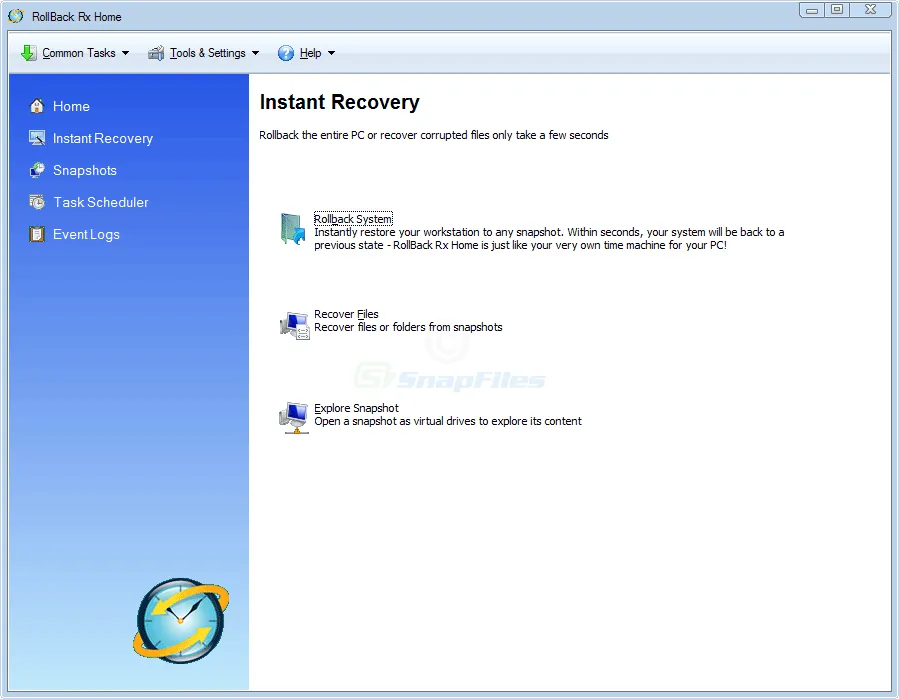Click the 'Instant Recovery' page heading
This screenshot has width=899, height=699.
pos(339,102)
